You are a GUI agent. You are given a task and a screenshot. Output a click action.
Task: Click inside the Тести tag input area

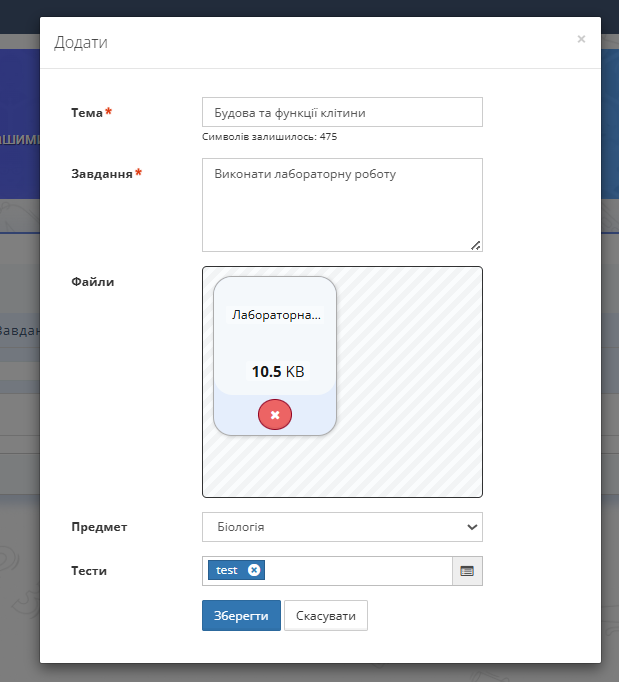360,571
